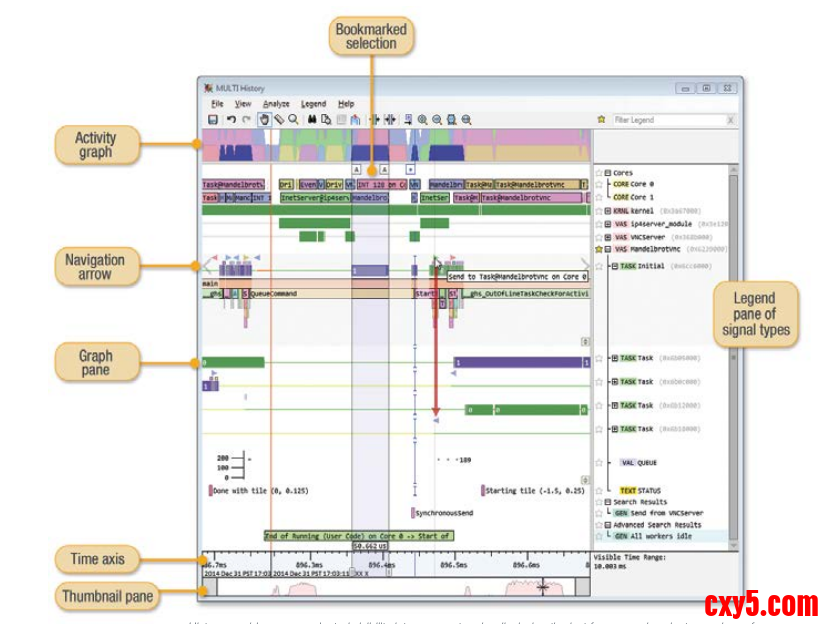The image size is (823, 624).
Task: Select GEN Send from VNCServer entry
Action: point(659,513)
